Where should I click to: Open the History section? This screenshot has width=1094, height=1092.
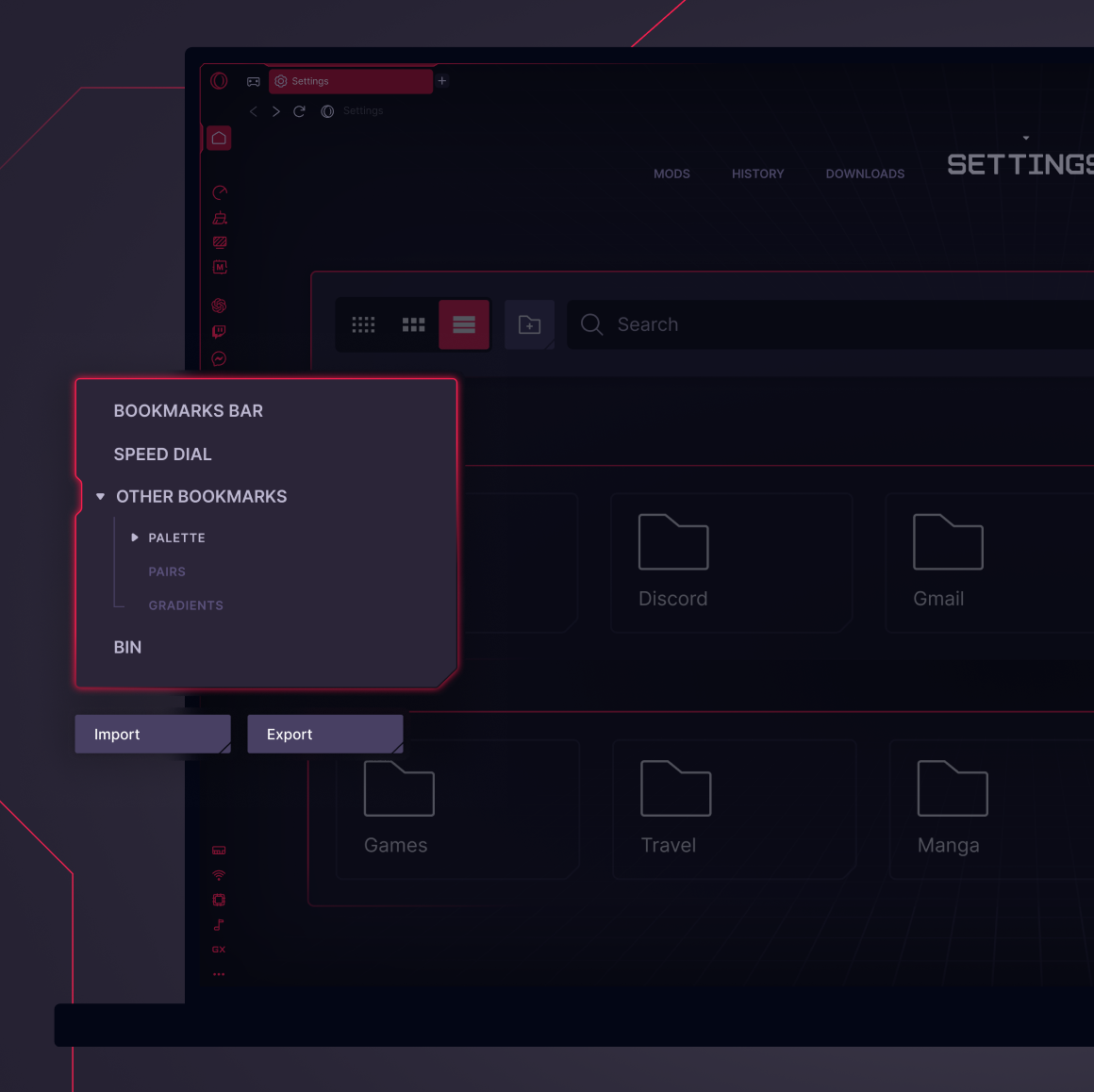click(x=757, y=174)
